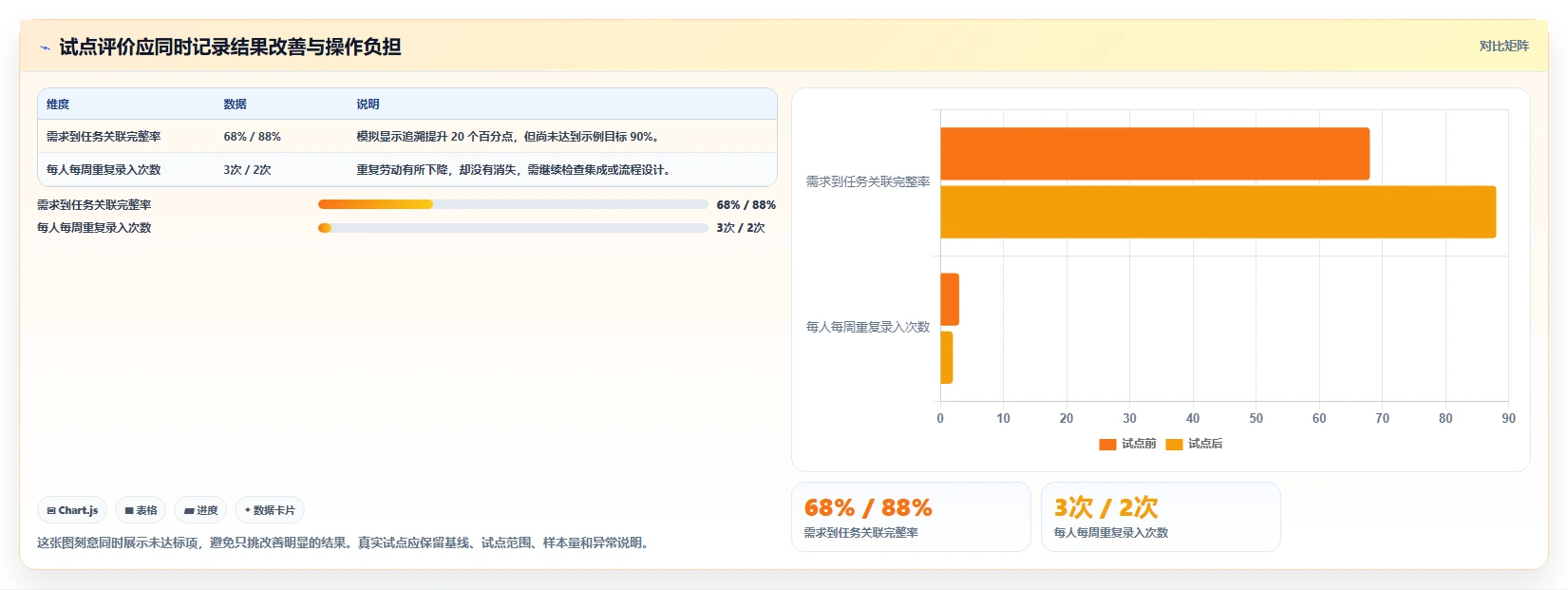Click the progress bar for 需求到任务关联完整率
This screenshot has height=590, width=1568.
click(x=513, y=204)
